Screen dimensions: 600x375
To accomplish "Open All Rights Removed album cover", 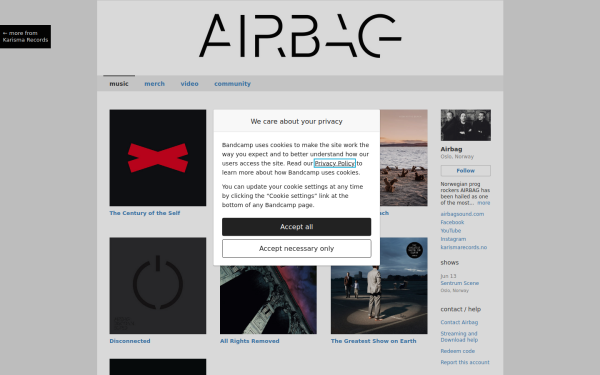I will click(x=268, y=300).
